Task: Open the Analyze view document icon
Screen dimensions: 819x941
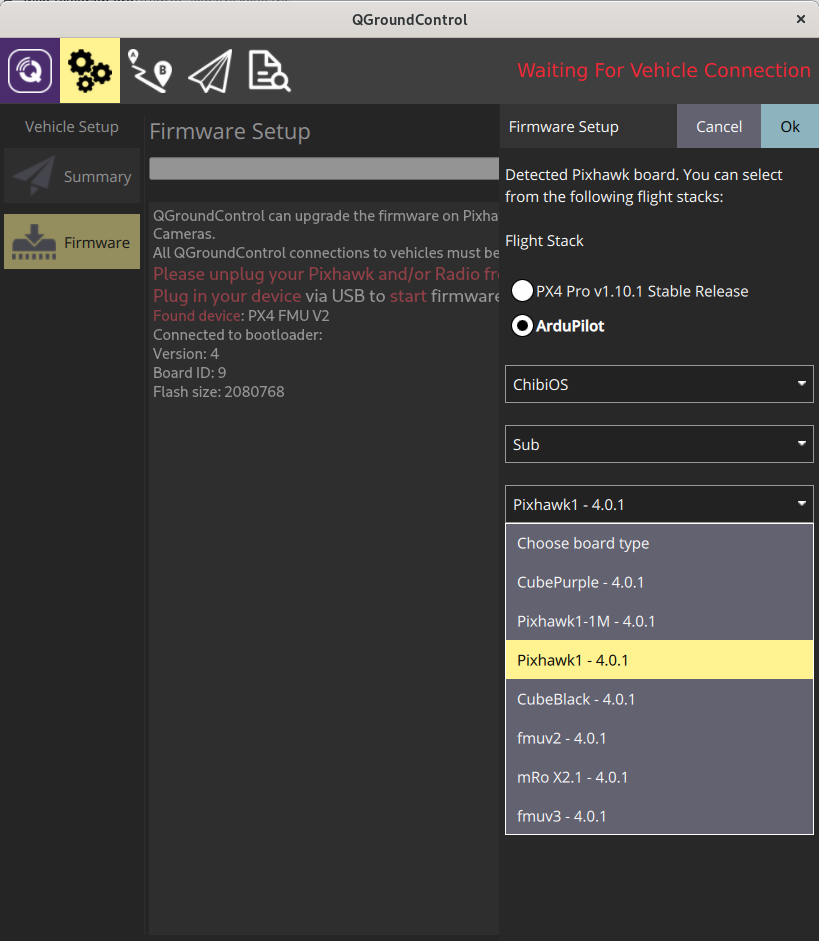Action: click(269, 71)
